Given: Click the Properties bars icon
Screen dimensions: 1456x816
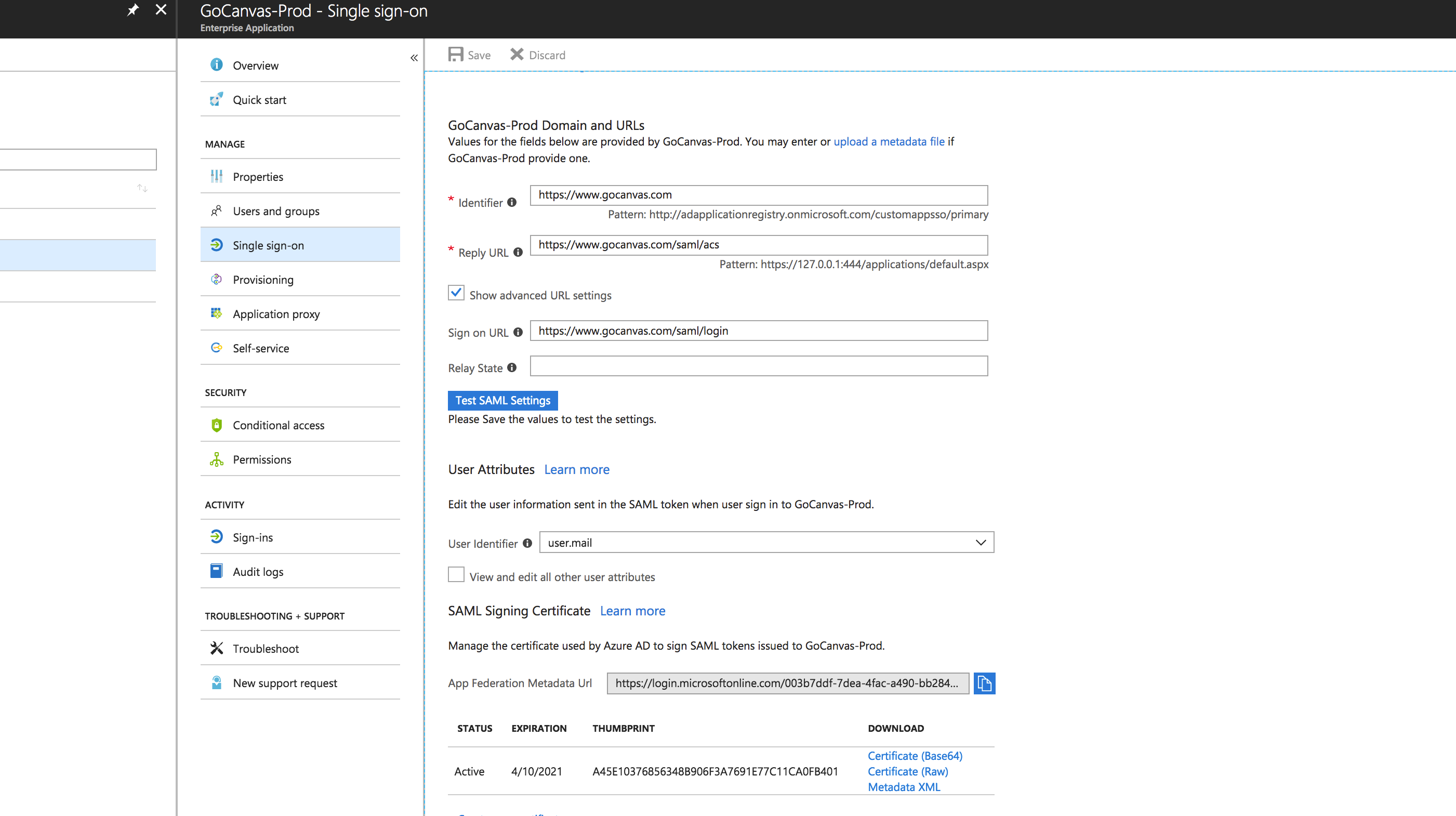Looking at the screenshot, I should click(217, 176).
